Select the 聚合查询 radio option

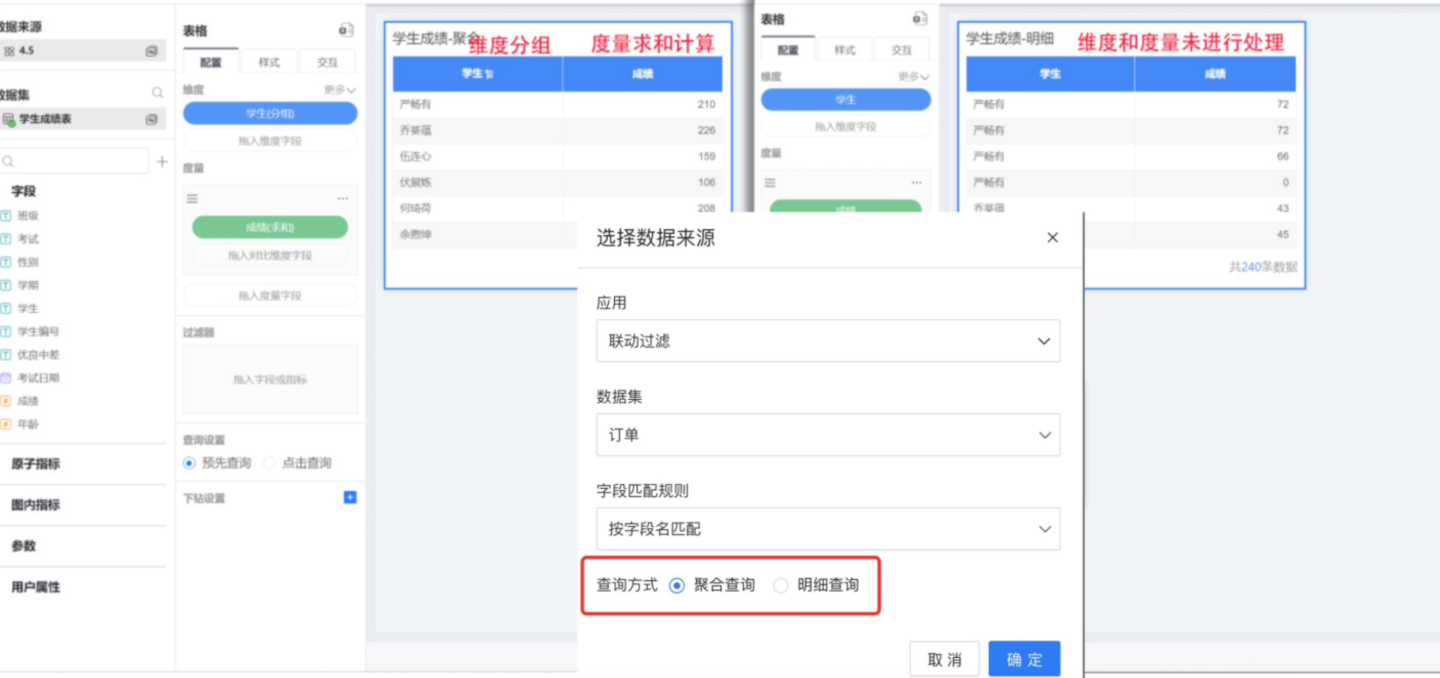click(x=677, y=586)
